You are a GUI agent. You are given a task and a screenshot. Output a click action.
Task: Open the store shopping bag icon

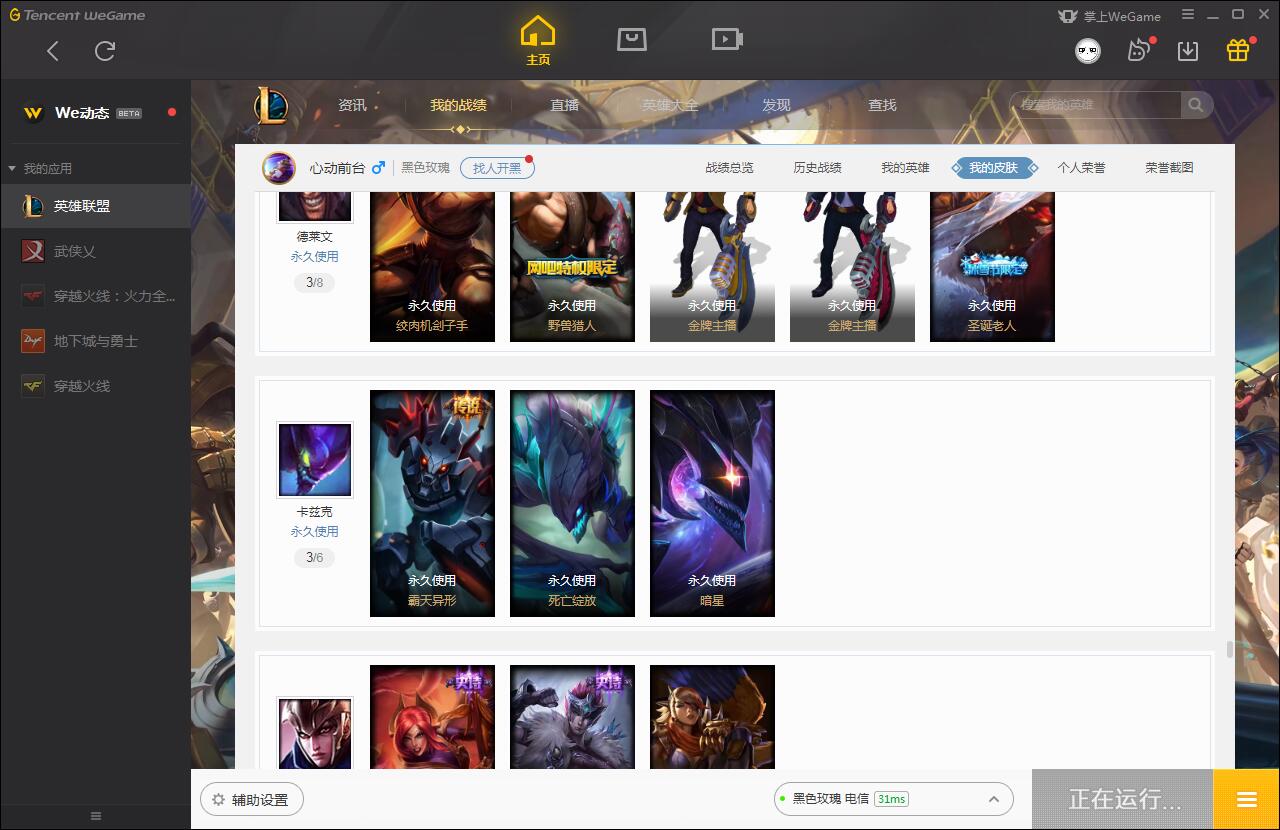[x=631, y=39]
